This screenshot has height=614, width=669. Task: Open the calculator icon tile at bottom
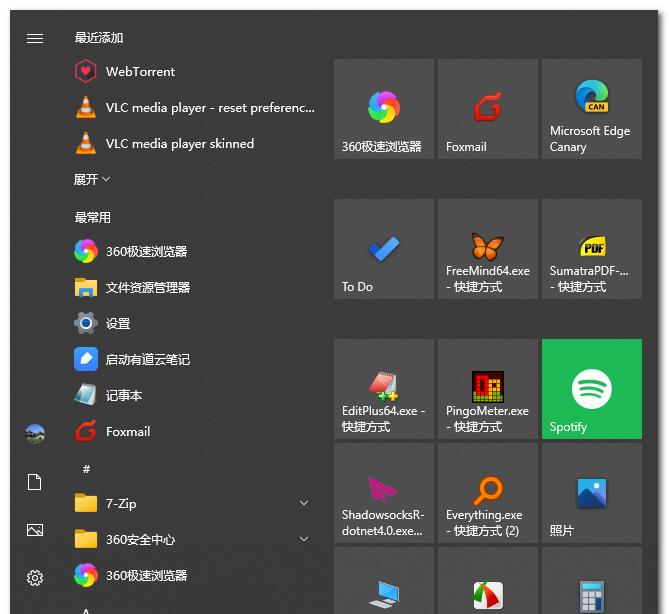[592, 581]
